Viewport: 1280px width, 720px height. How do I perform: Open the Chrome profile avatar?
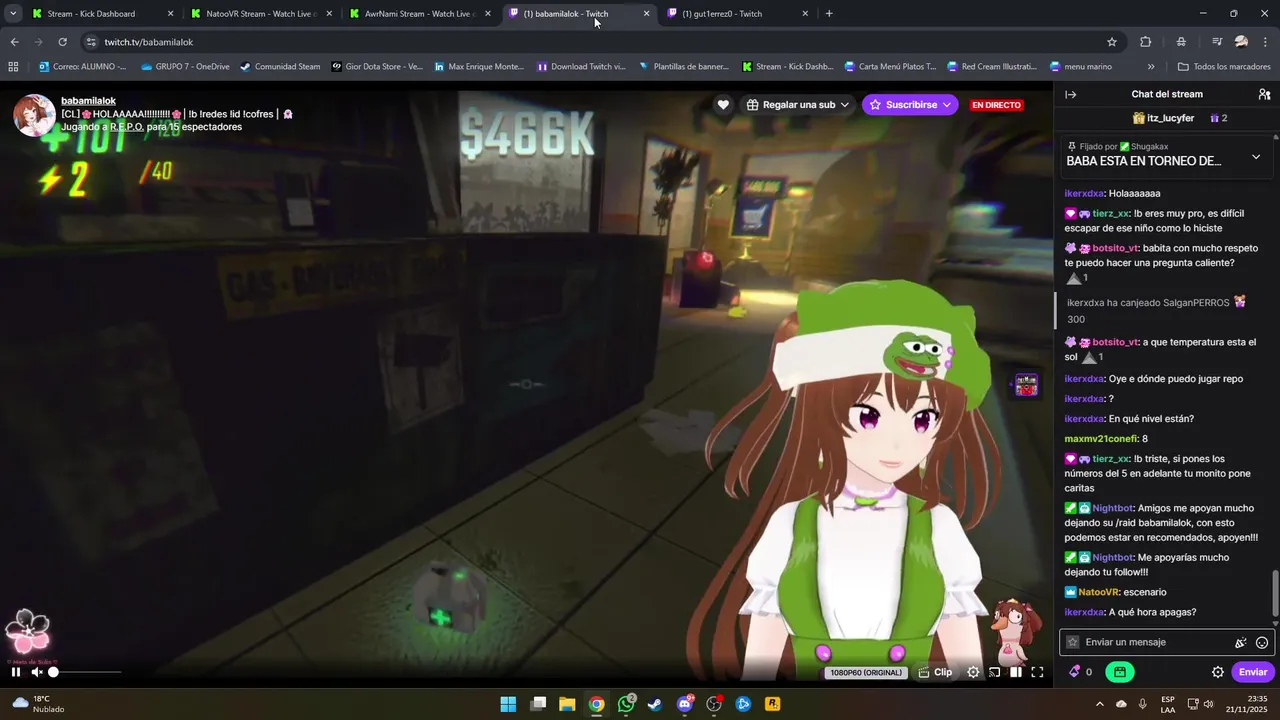(x=1241, y=42)
